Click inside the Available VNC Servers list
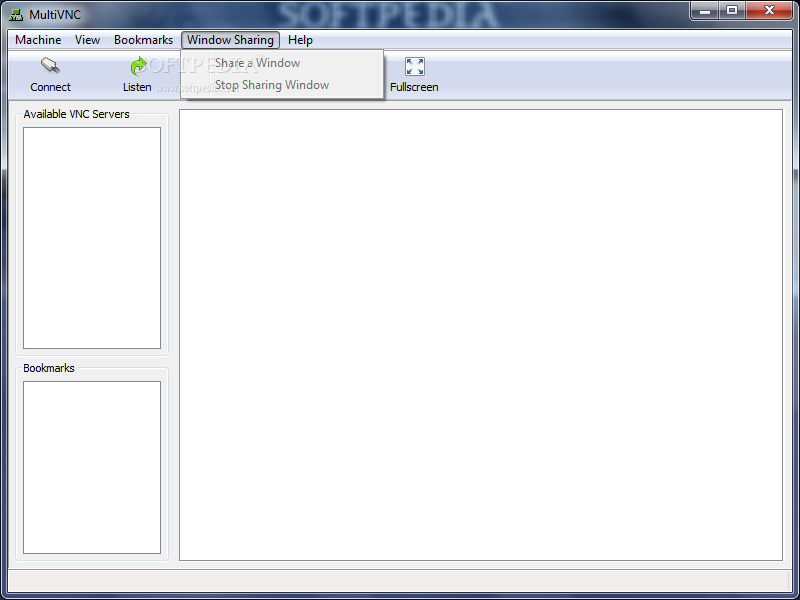Image resolution: width=800 pixels, height=600 pixels. click(x=92, y=238)
